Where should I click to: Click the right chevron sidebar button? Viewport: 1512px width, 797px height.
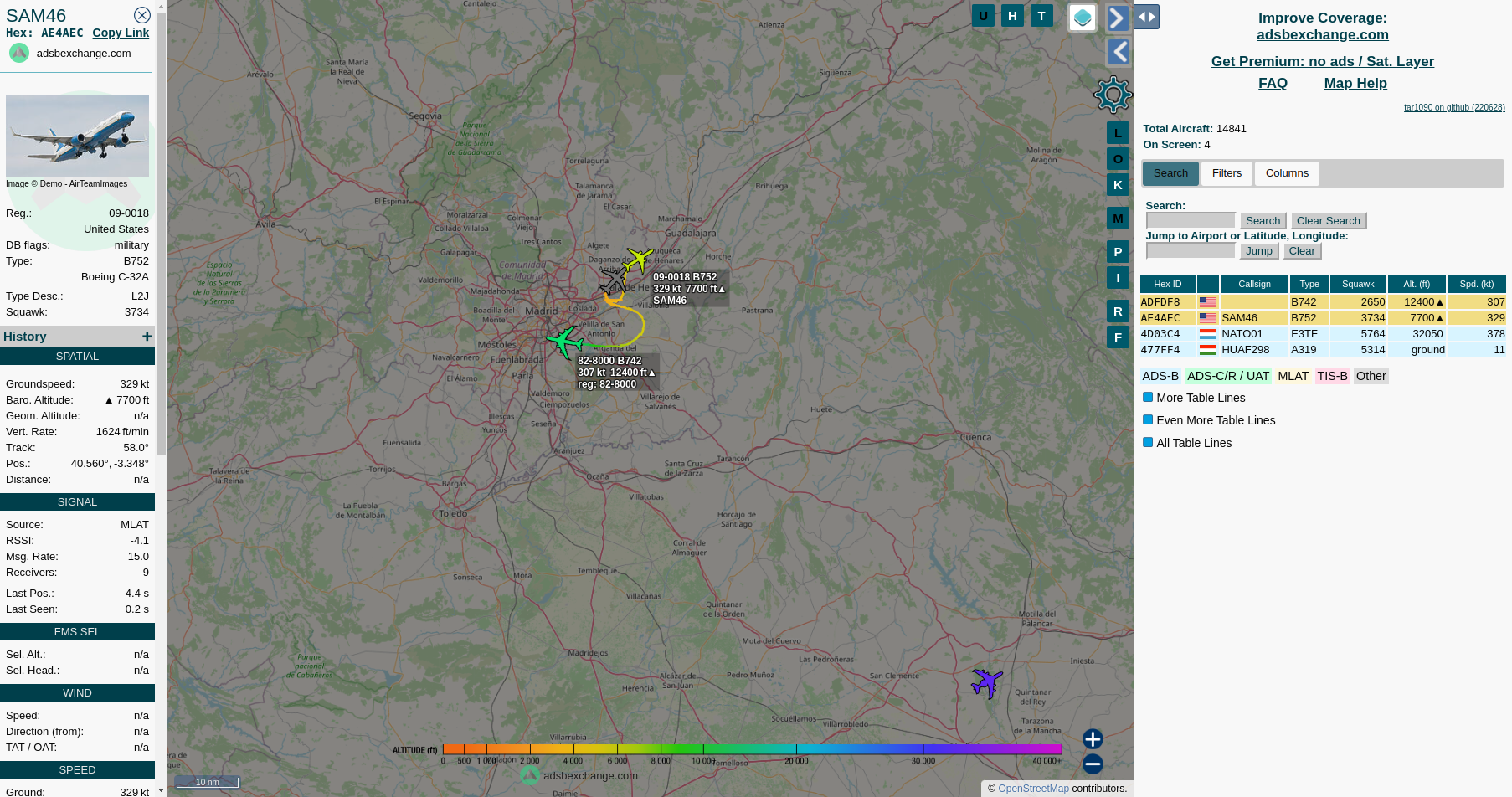point(1119,18)
